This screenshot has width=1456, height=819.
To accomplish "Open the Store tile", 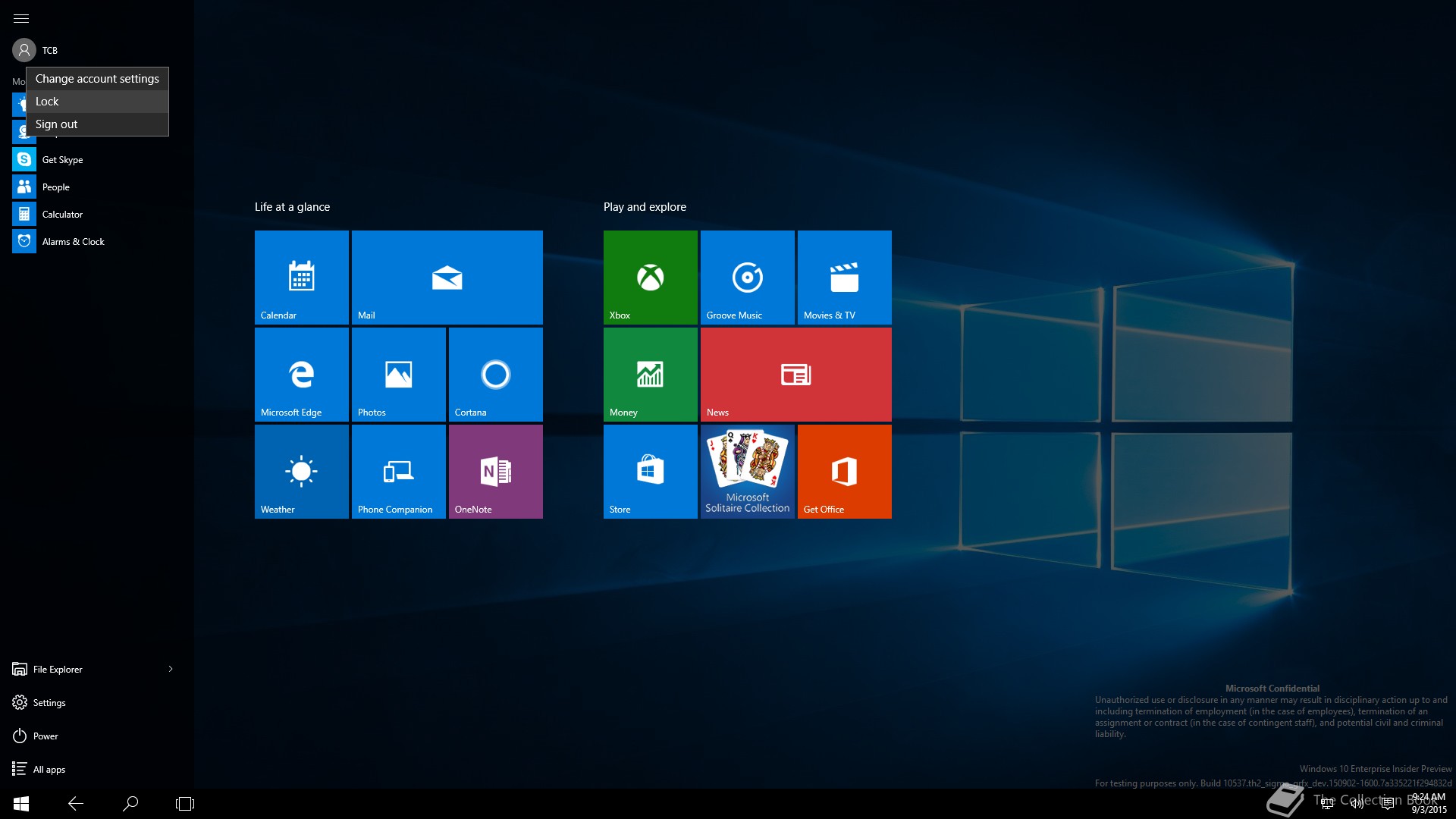I will (651, 472).
